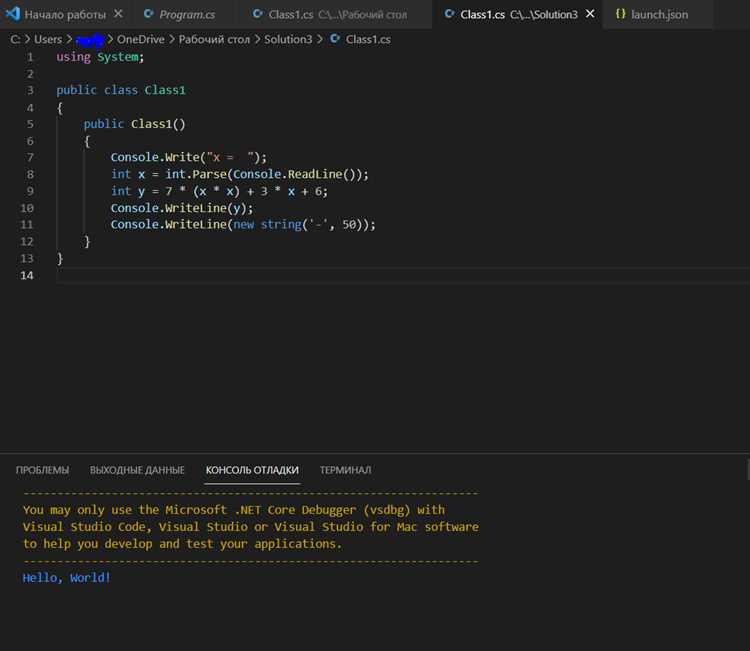Open the Program.cs tab
Viewport: 750px width, 651px height.
187,14
